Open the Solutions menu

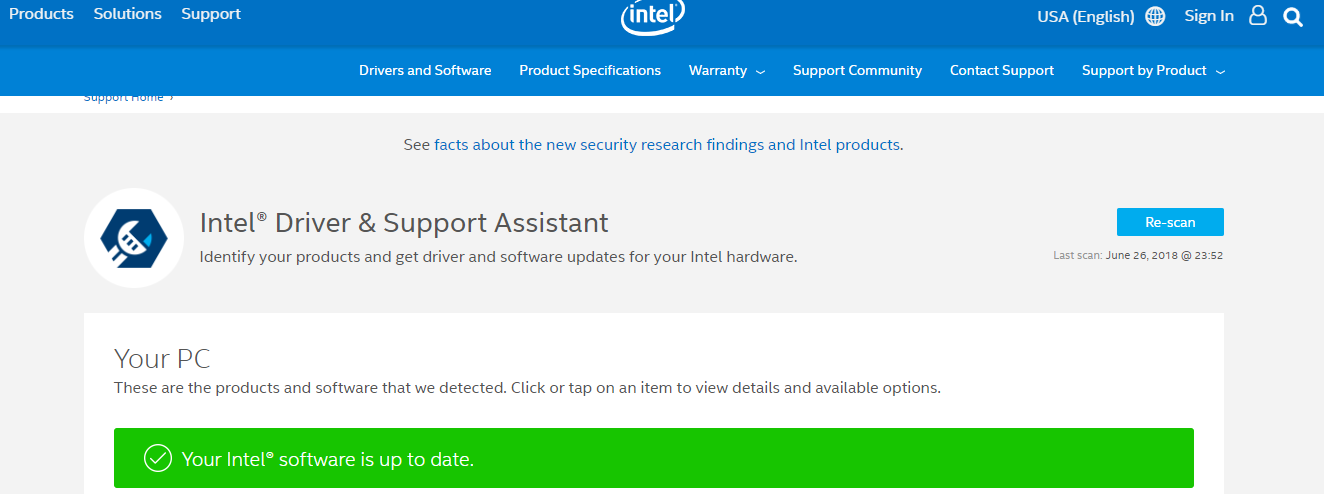click(x=128, y=14)
